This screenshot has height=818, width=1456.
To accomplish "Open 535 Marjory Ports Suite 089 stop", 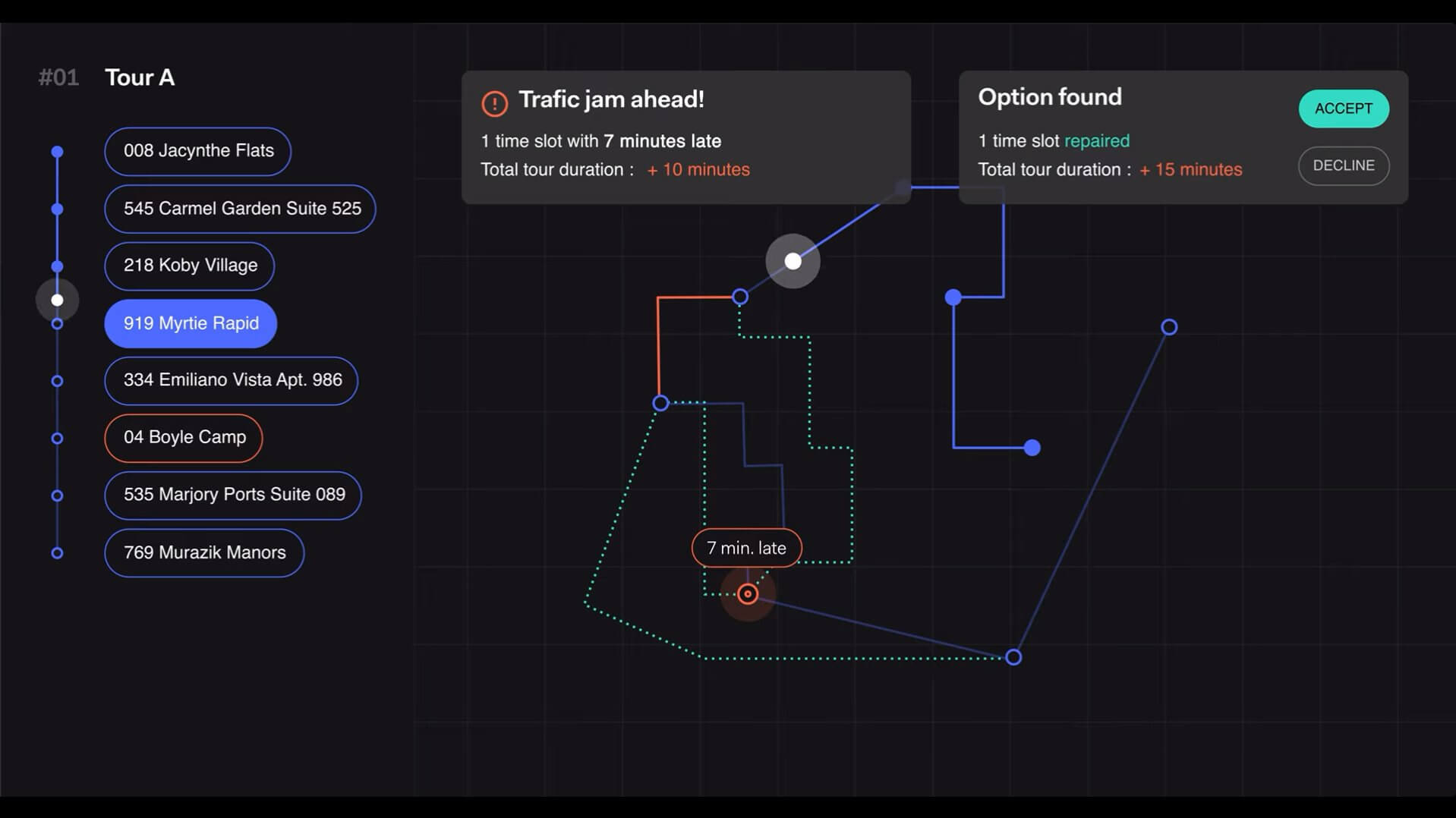I will (x=233, y=495).
